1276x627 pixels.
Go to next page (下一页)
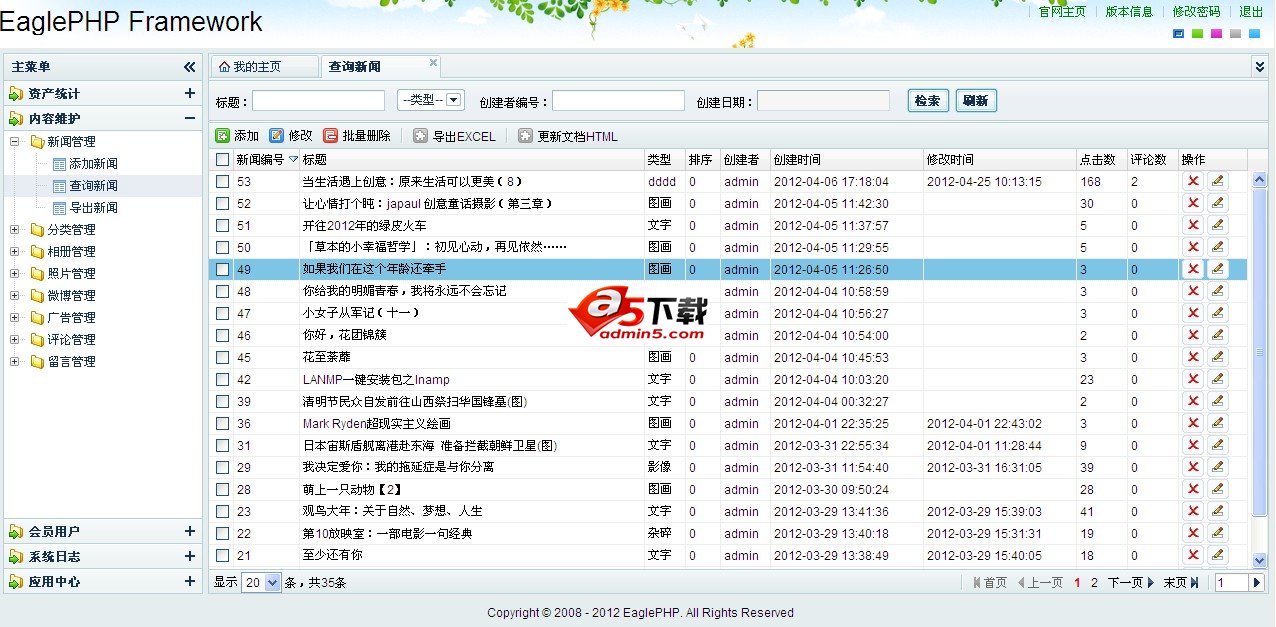click(x=1130, y=582)
